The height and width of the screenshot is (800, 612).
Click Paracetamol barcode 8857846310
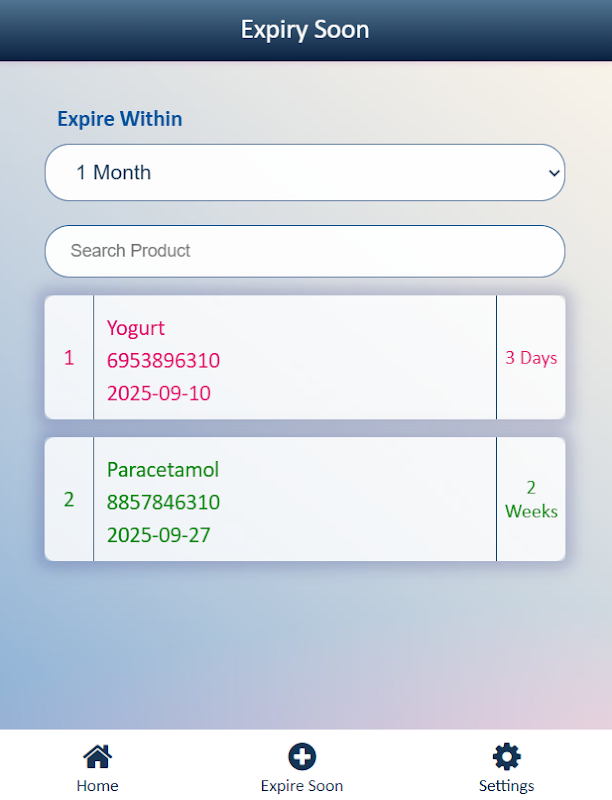tap(164, 502)
